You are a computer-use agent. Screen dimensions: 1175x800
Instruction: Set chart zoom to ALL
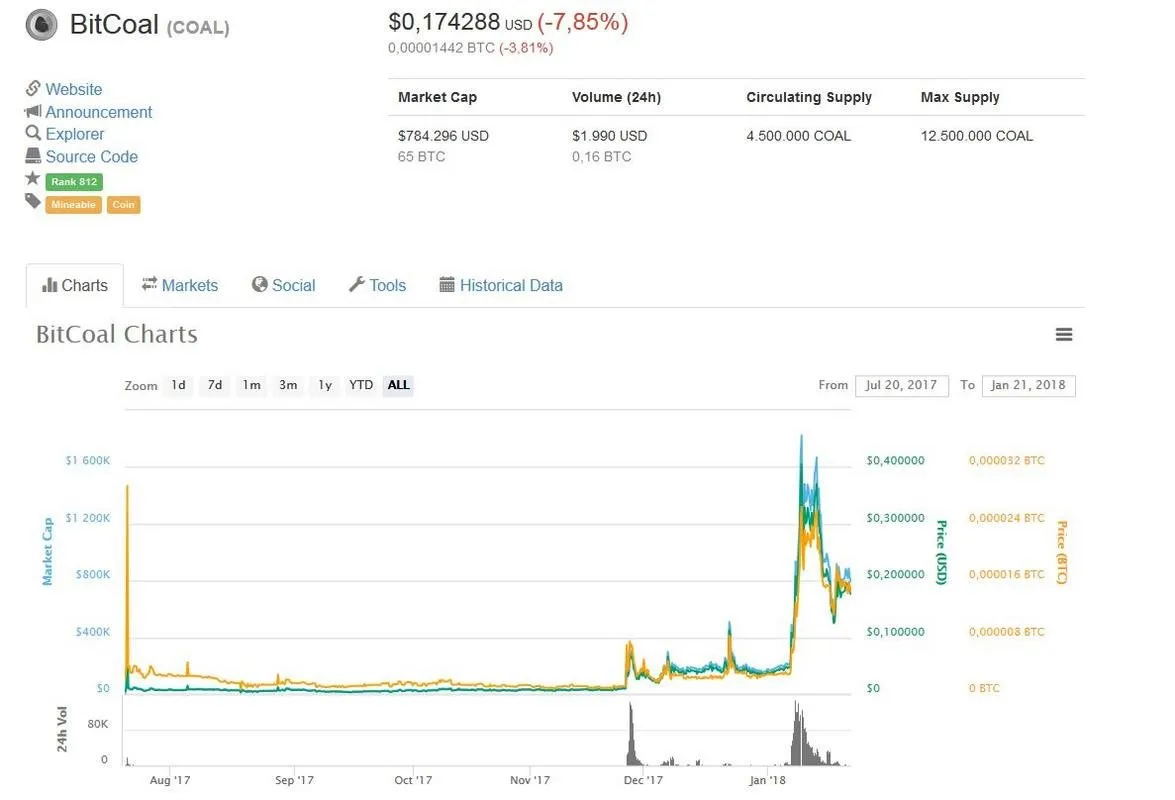click(398, 385)
